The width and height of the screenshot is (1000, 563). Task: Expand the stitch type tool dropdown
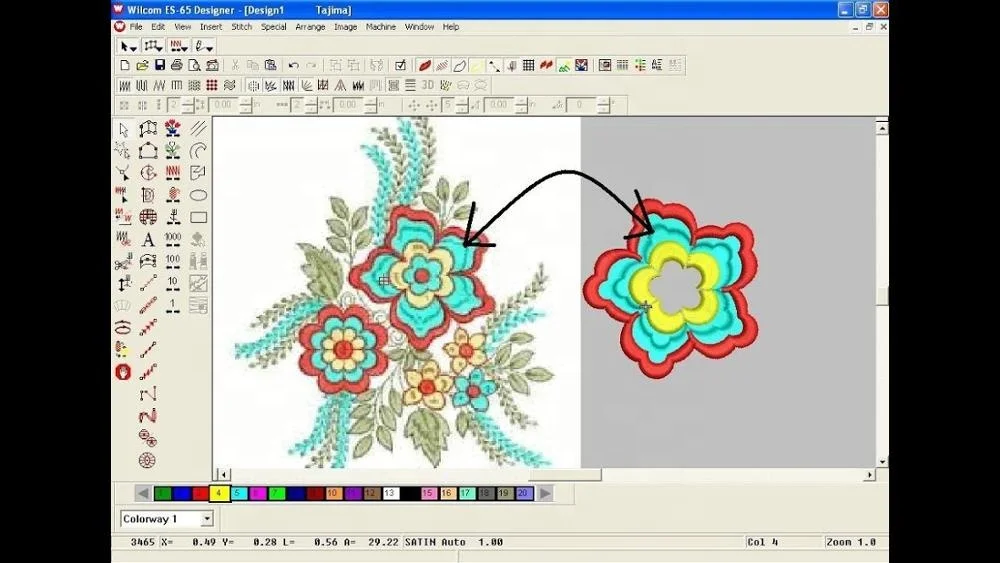coord(178,46)
